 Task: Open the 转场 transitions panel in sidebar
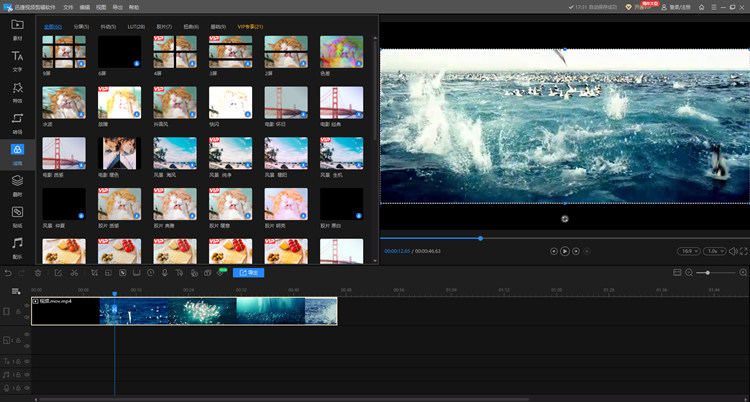17,123
